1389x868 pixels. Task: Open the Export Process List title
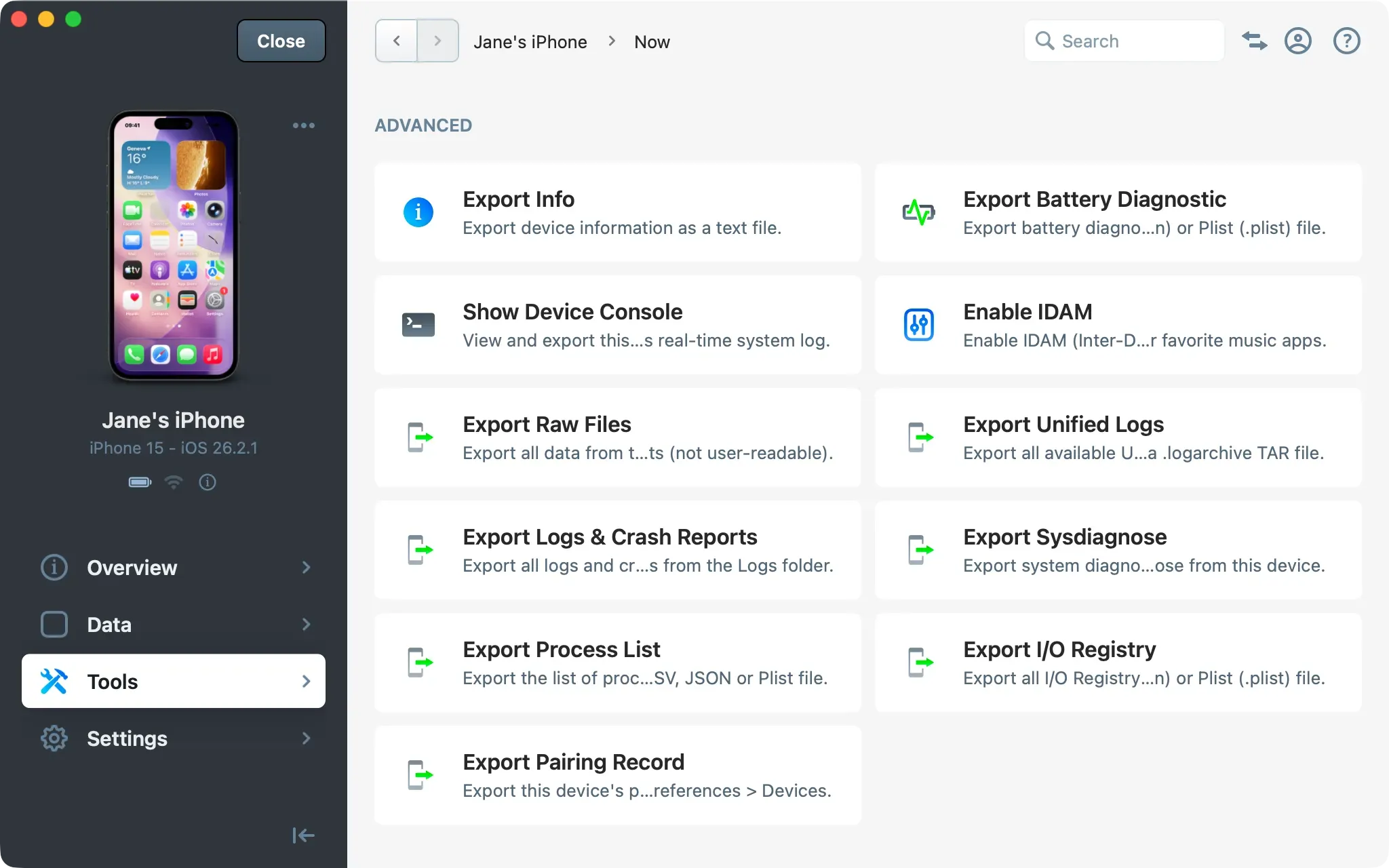pyautogui.click(x=561, y=649)
